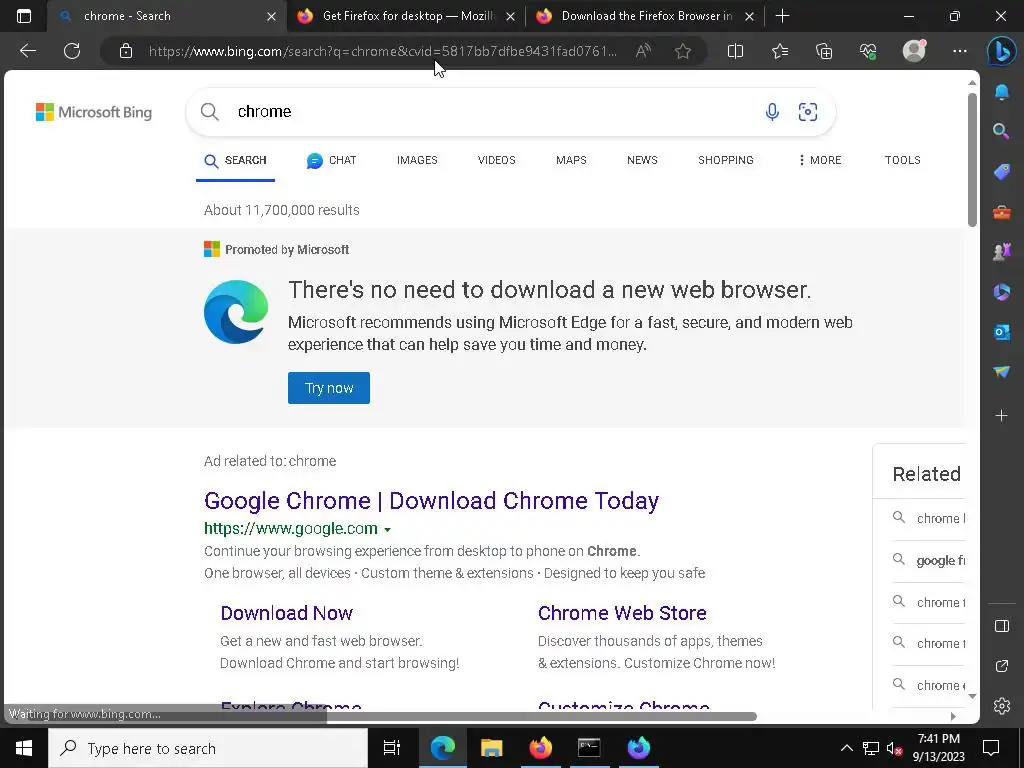Click the vertical page scrollbar thumb
The width and height of the screenshot is (1024, 768).
972,160
